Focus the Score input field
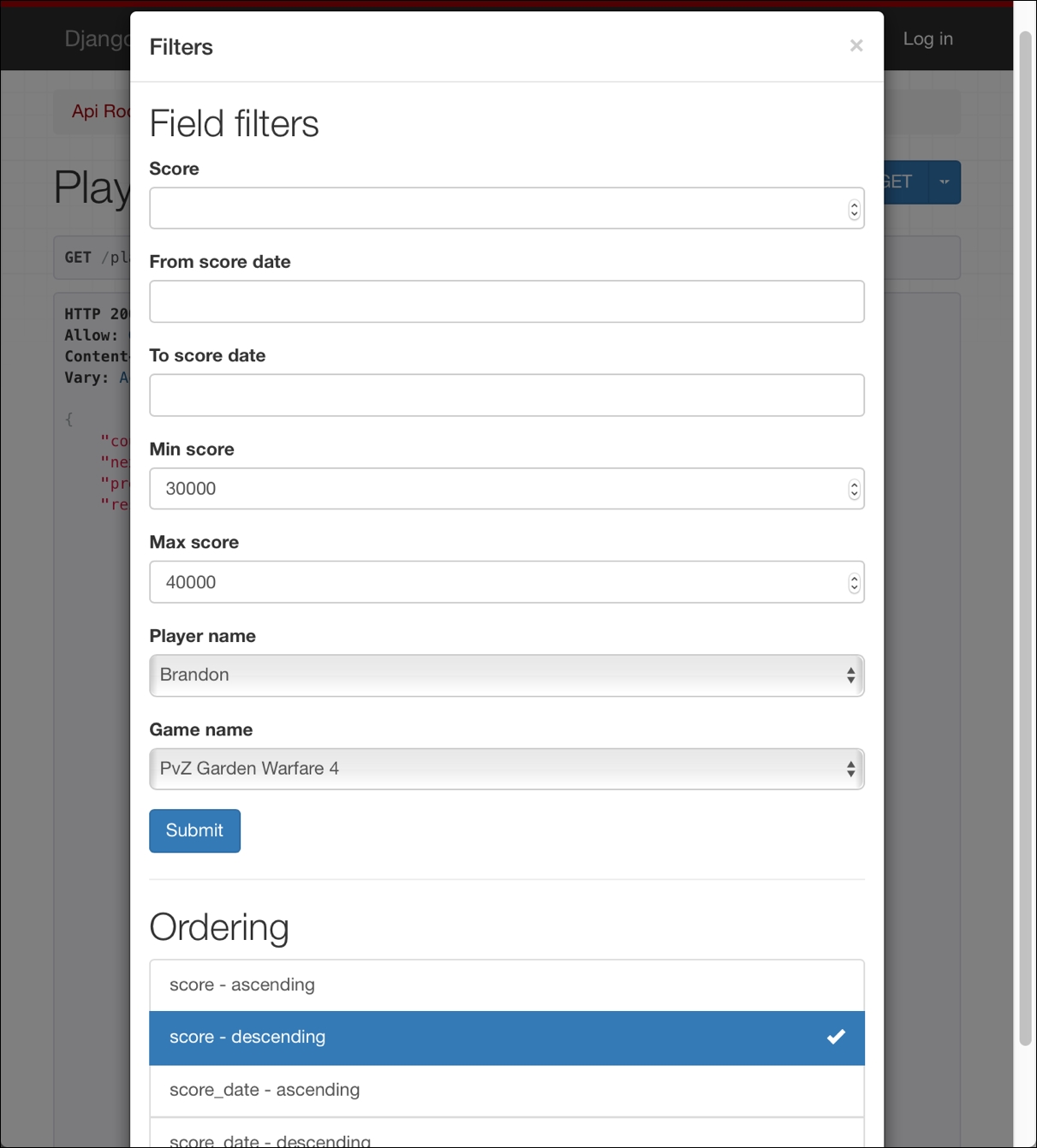 coord(497,209)
